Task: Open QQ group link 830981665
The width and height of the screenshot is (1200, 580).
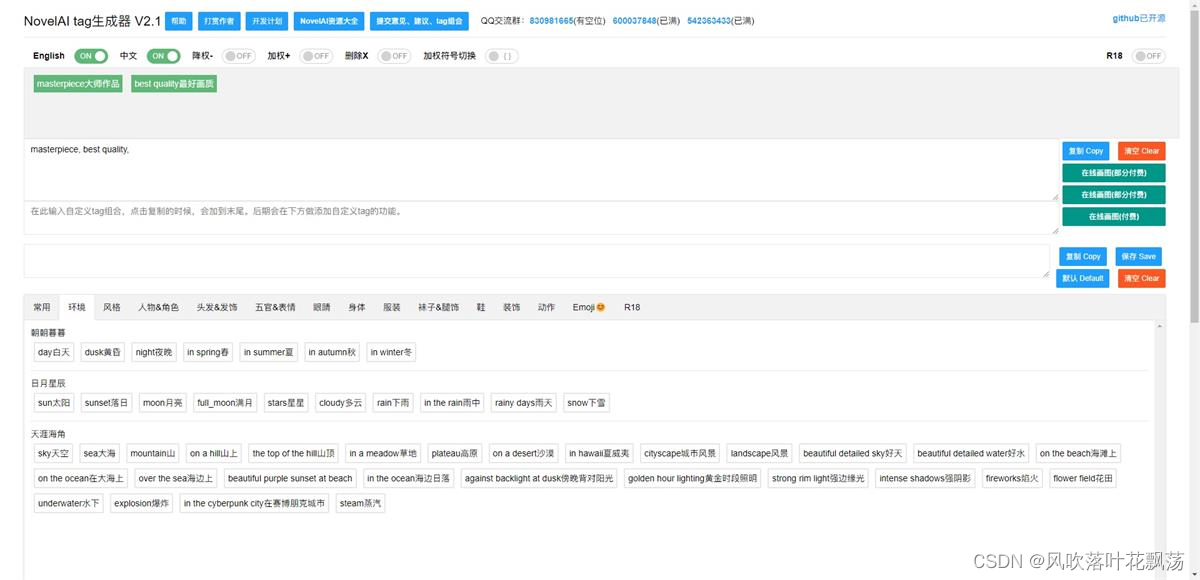Action: pos(552,20)
